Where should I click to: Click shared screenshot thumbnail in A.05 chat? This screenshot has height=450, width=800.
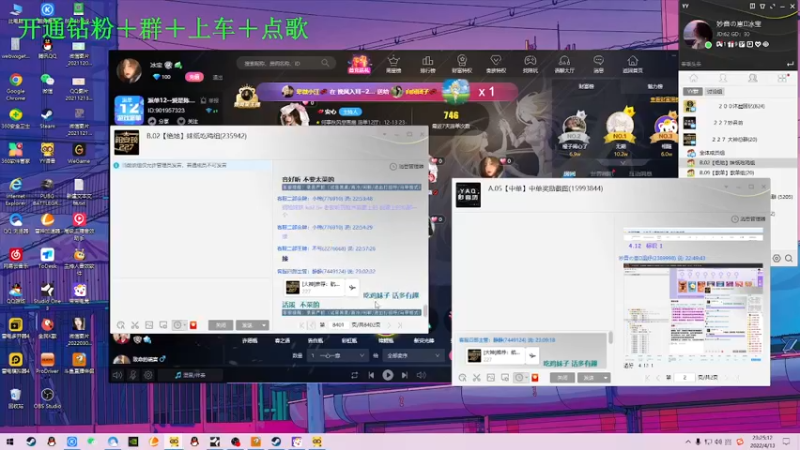pyautogui.click(x=693, y=312)
